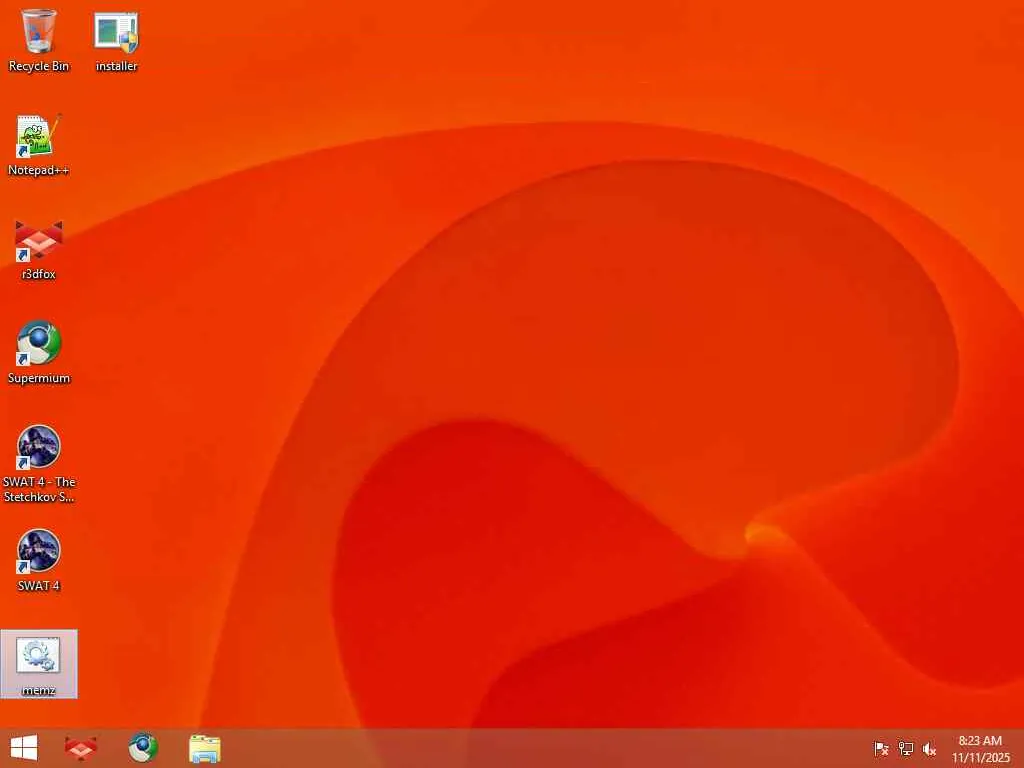The image size is (1024, 768).
Task: Open the Windows Start button
Action: (24, 748)
